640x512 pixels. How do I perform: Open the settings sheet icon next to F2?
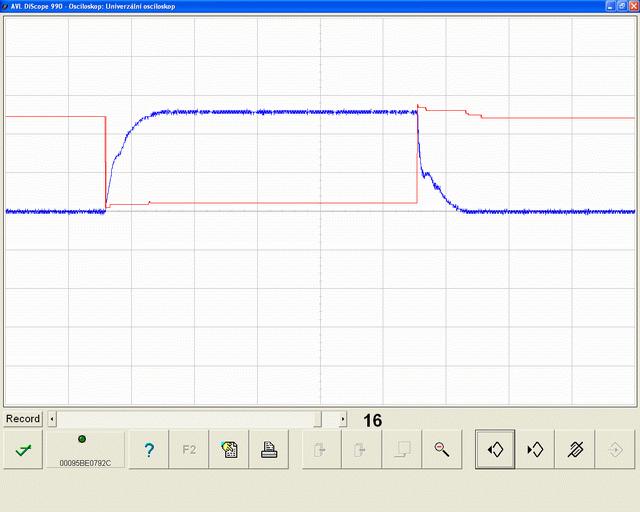click(229, 450)
